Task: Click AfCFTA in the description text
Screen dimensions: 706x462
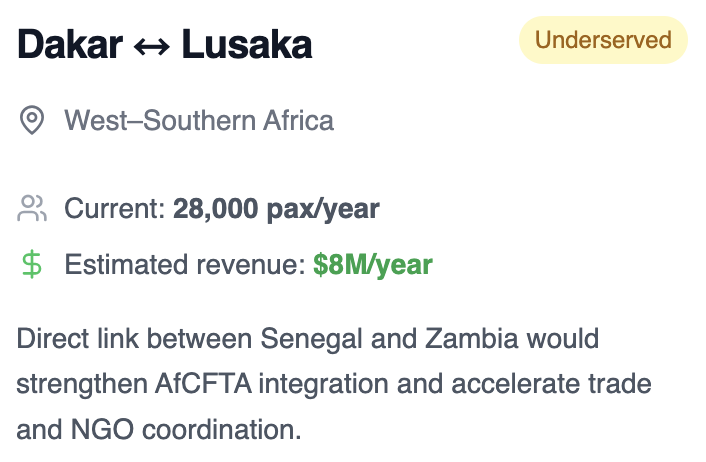Action: coord(203,384)
